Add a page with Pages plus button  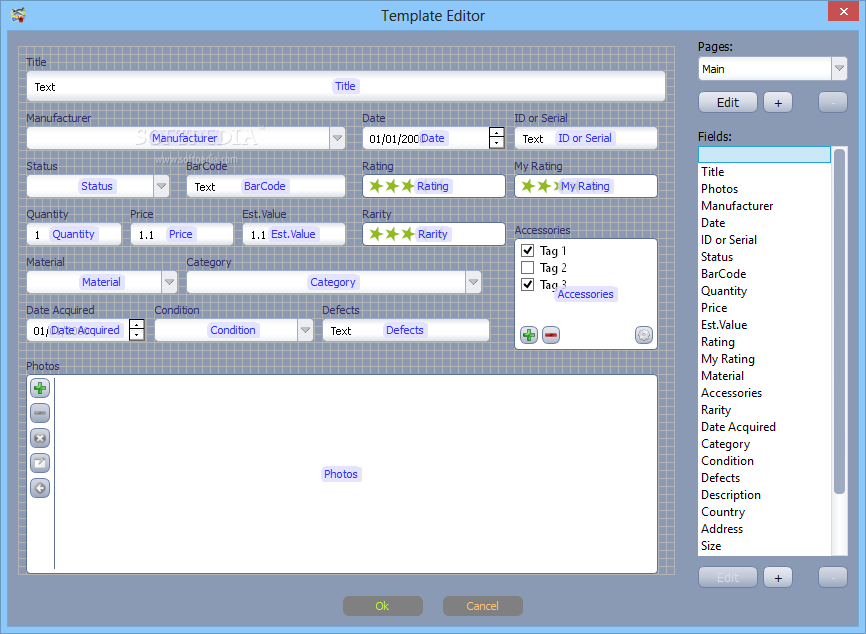tap(778, 103)
